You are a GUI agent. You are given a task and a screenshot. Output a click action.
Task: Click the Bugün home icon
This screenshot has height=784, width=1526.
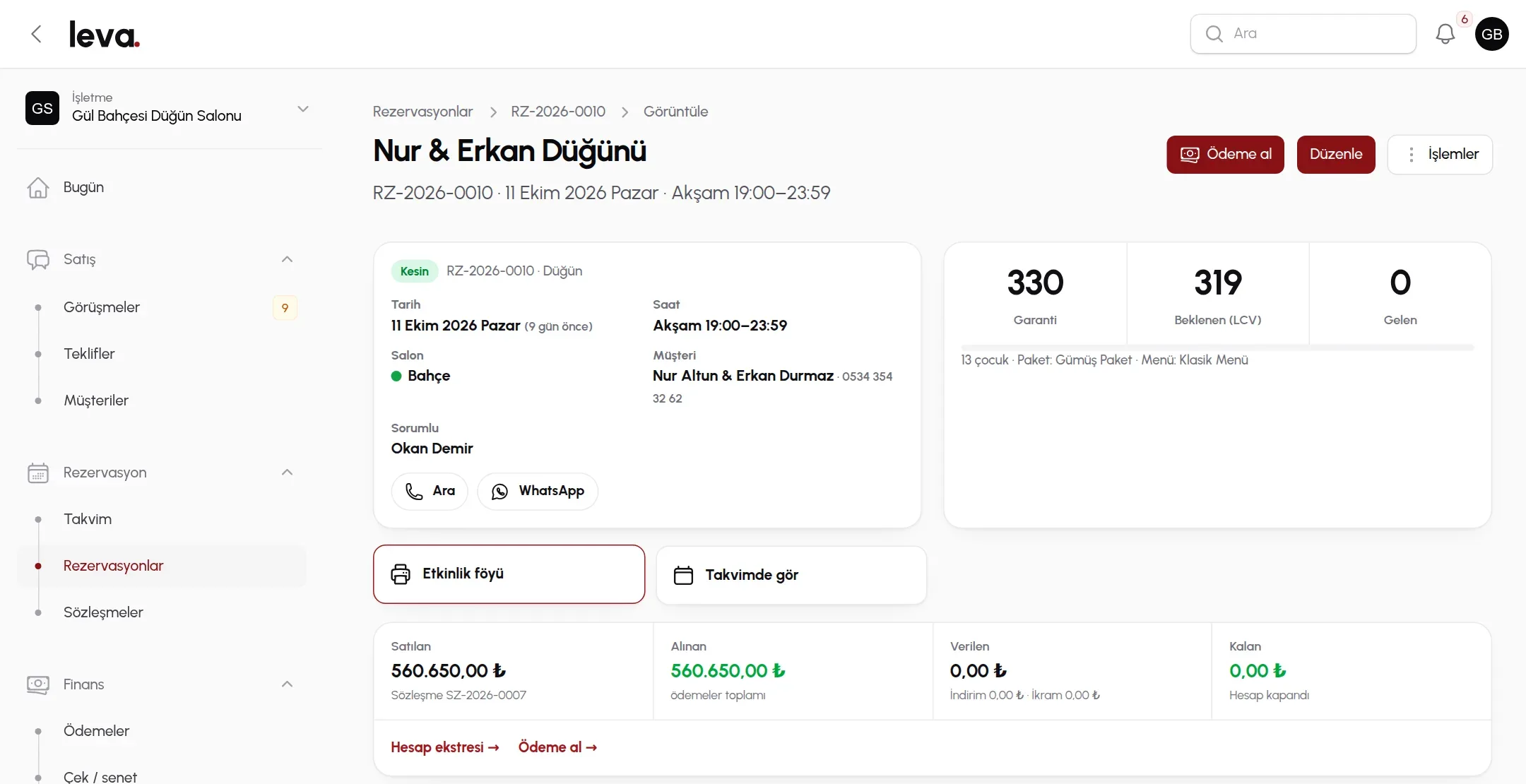coord(38,188)
